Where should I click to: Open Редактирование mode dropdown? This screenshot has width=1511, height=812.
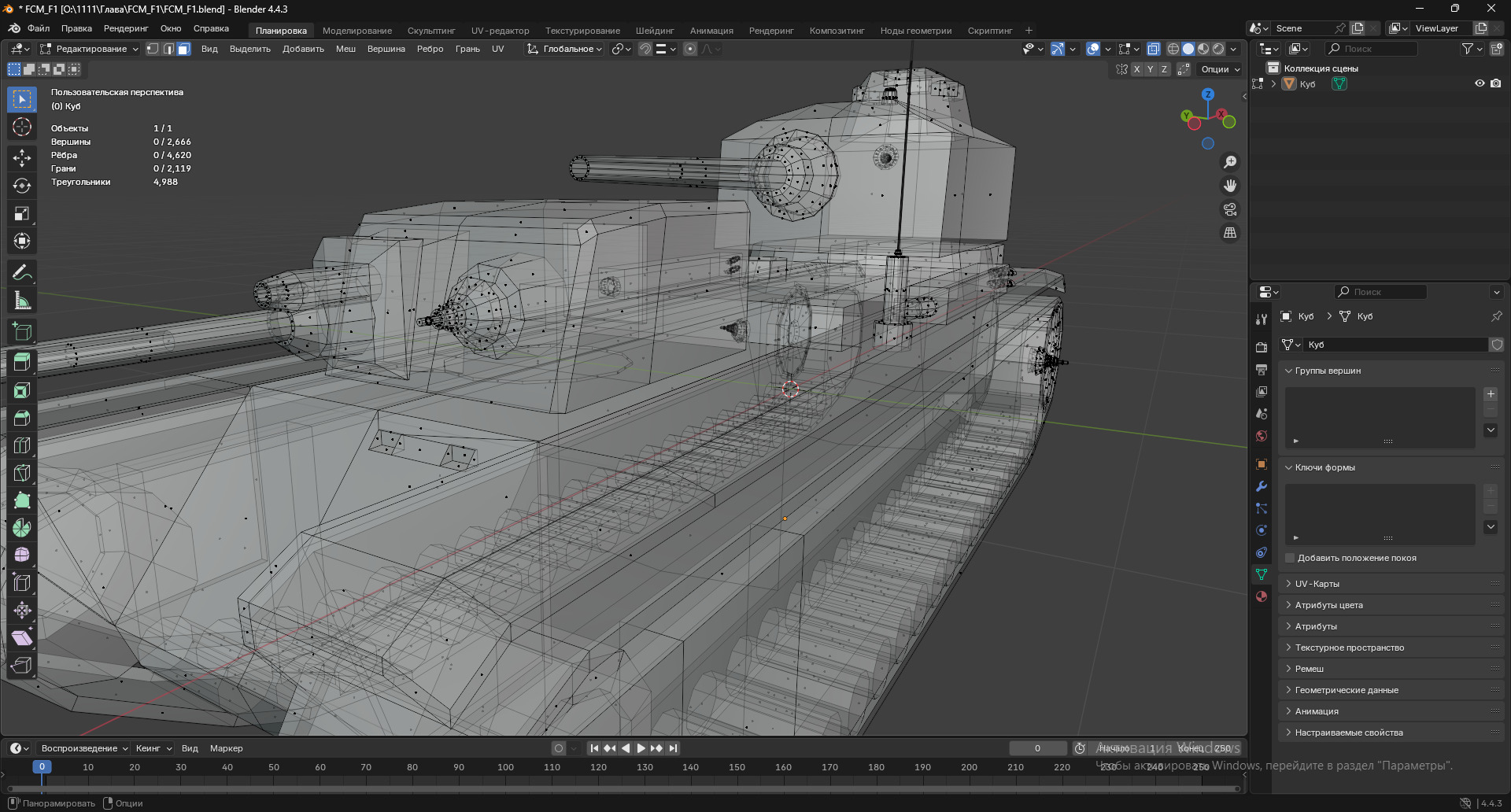(89, 49)
